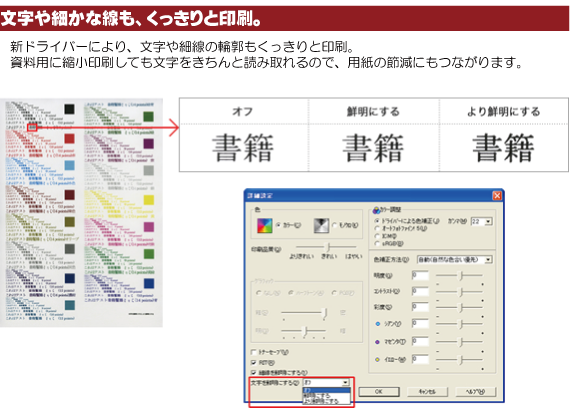The image size is (570, 413).
Task: Click the grayscale Monochrome mode icon
Action: (x=321, y=226)
